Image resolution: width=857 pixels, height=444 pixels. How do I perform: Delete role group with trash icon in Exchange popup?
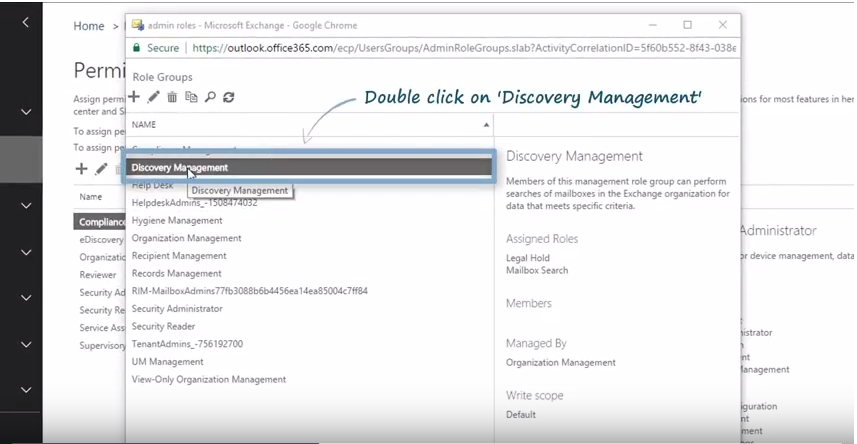(172, 97)
